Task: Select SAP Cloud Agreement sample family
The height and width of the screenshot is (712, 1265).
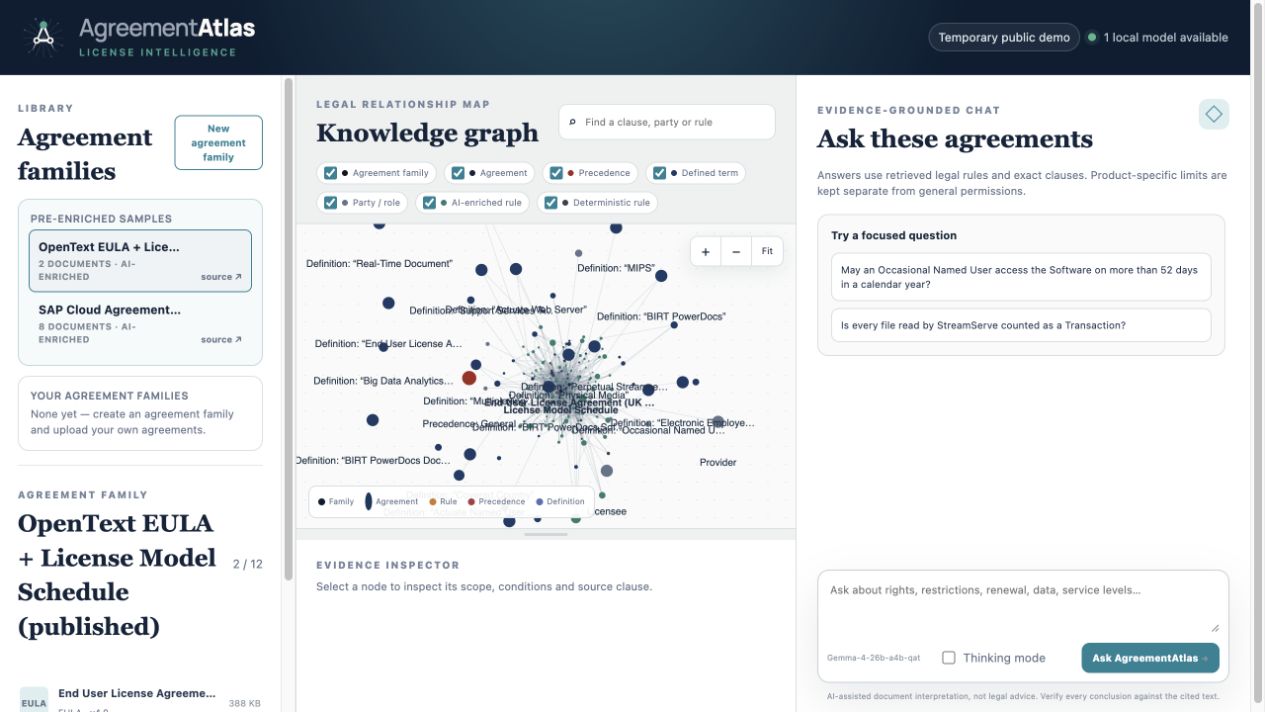Action: 140,324
